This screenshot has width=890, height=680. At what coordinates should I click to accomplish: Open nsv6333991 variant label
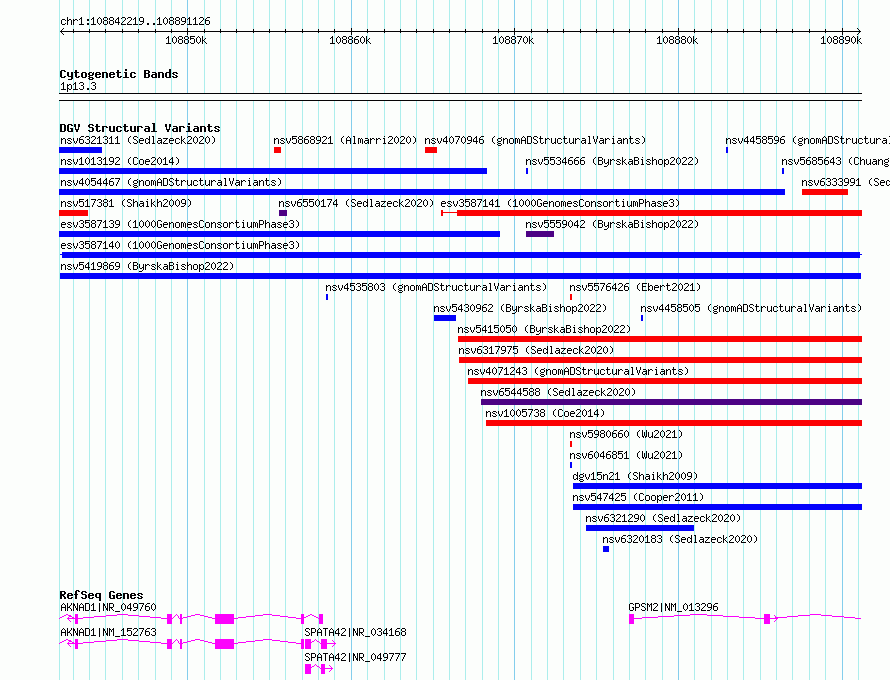pyautogui.click(x=845, y=182)
